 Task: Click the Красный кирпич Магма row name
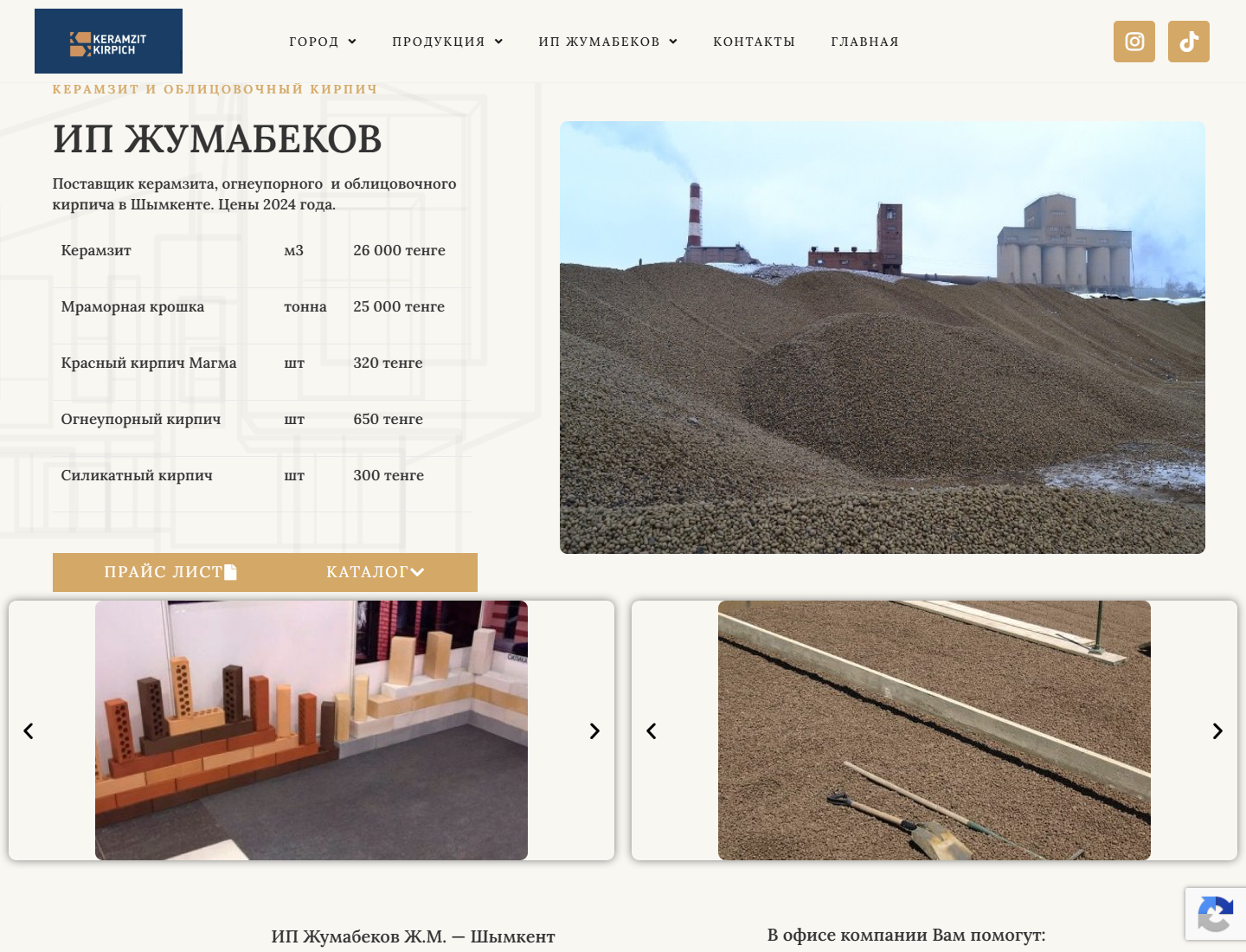click(149, 363)
